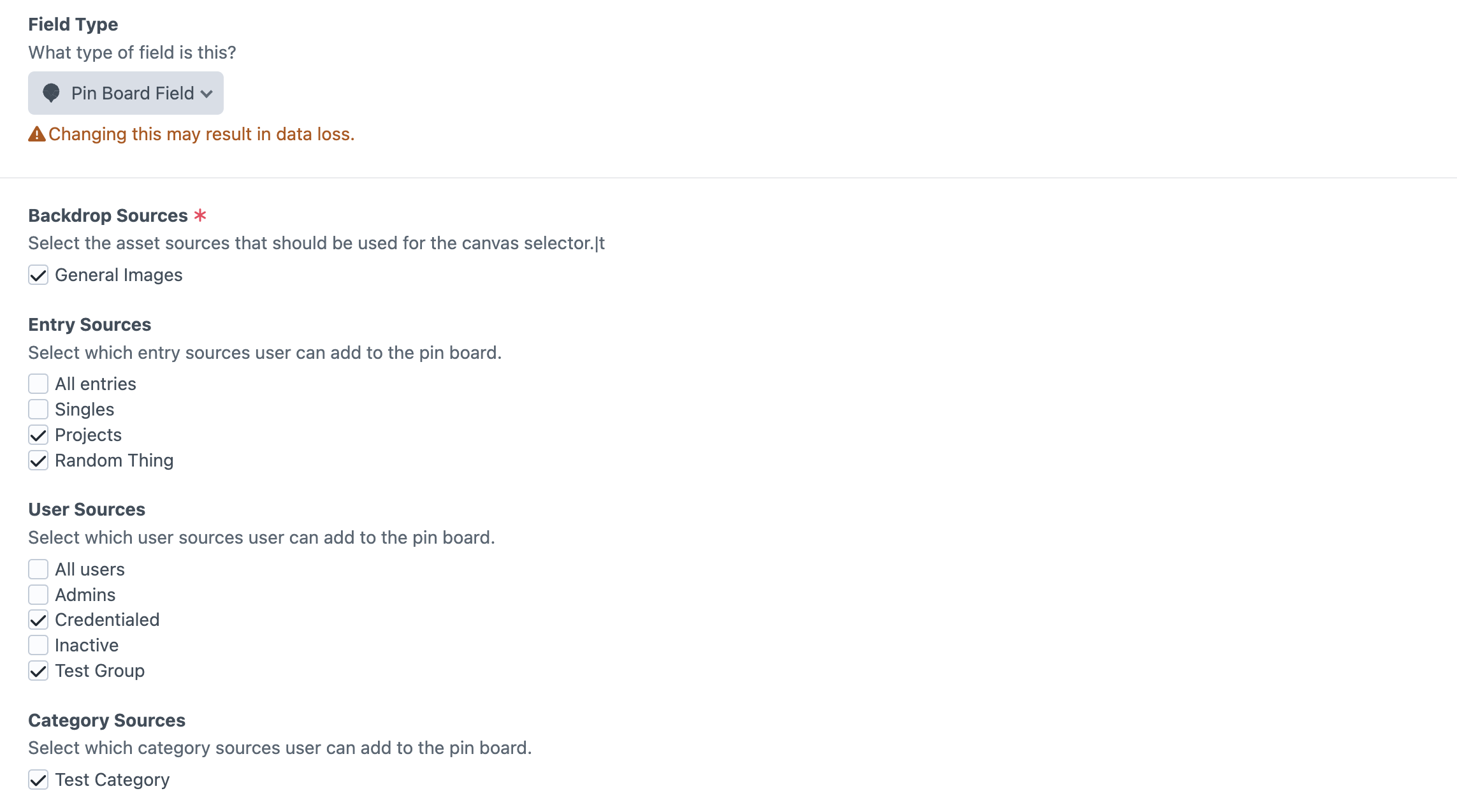Toggle off the Random Thing checkbox

point(38,460)
